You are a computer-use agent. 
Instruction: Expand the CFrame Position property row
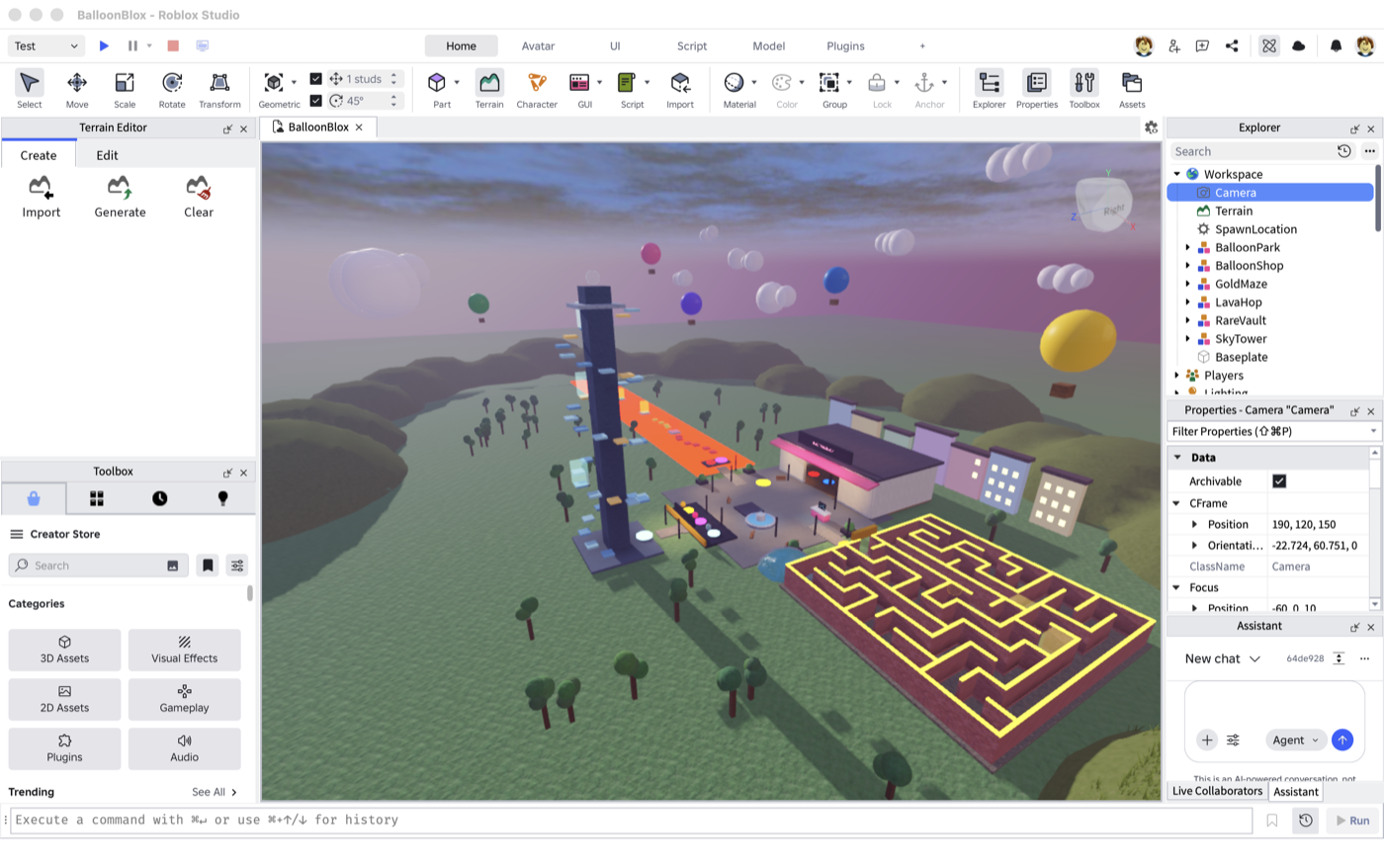(1194, 525)
